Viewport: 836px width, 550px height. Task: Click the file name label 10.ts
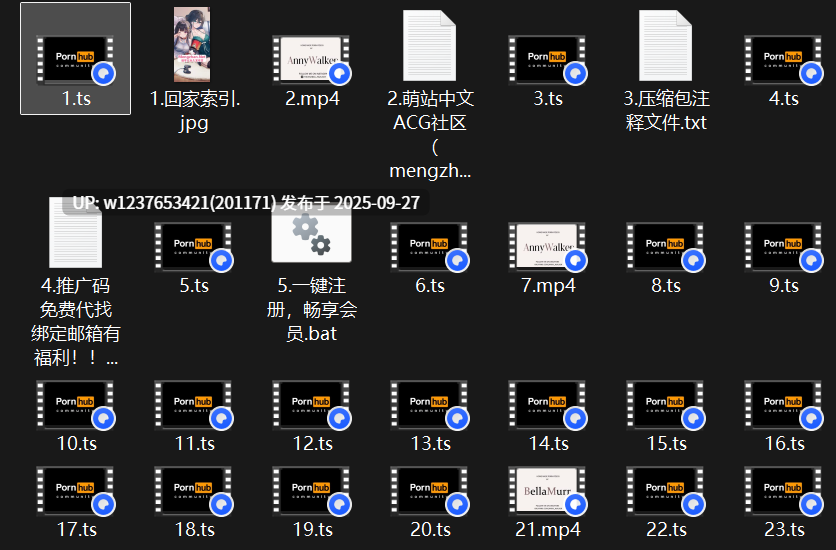(x=77, y=443)
